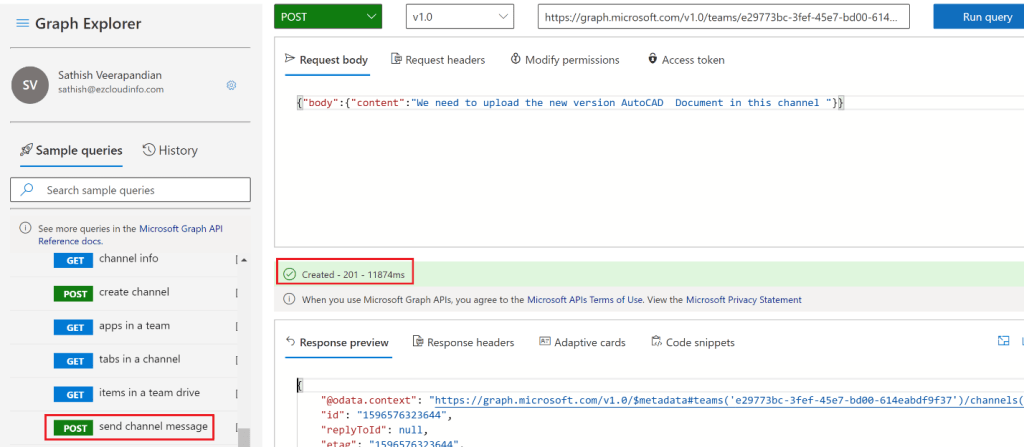Expand the v1.0 version dropdown
This screenshot has width=1024, height=447.
[x=460, y=17]
